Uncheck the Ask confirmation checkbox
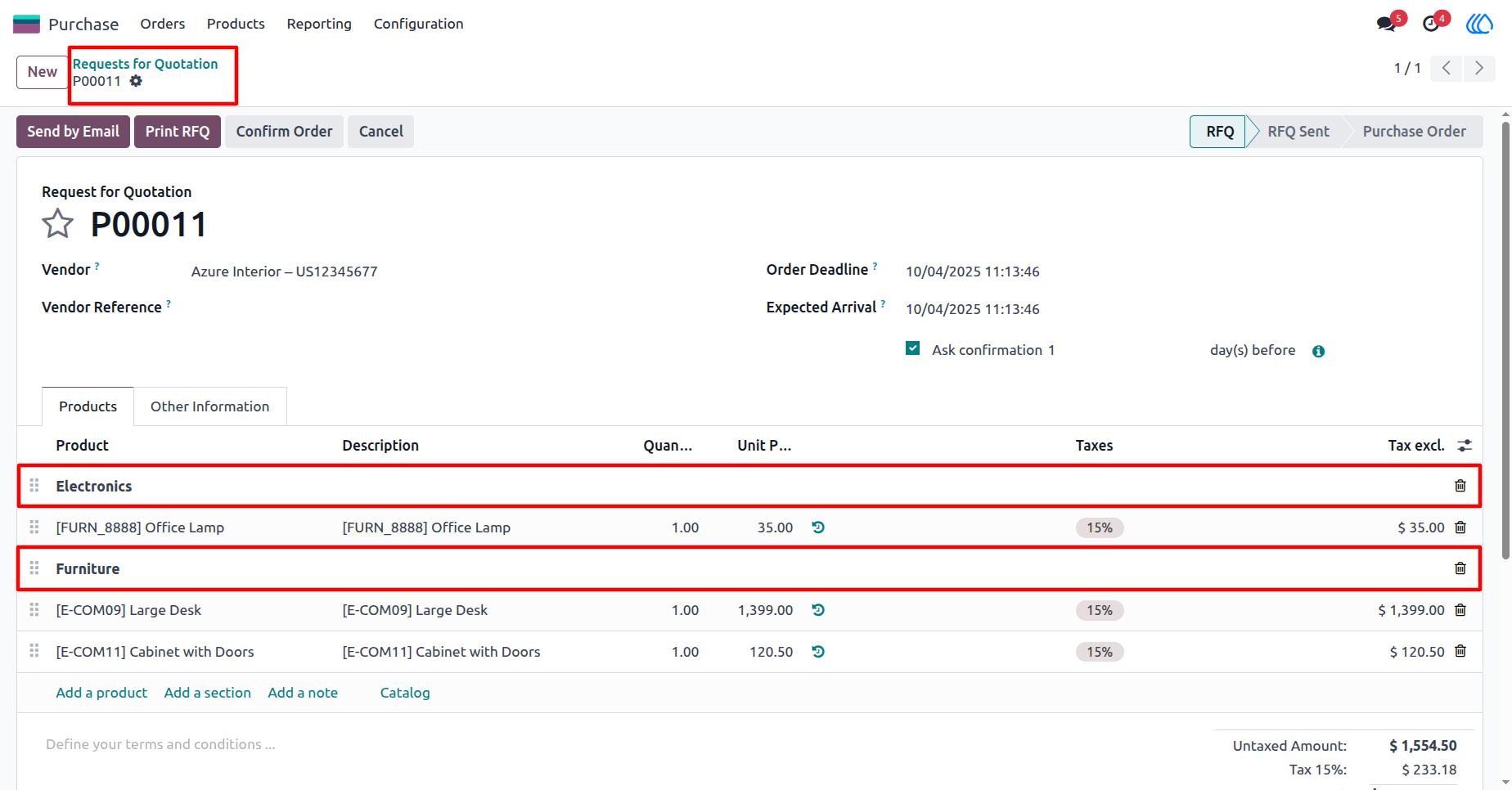1512x790 pixels. 913,348
